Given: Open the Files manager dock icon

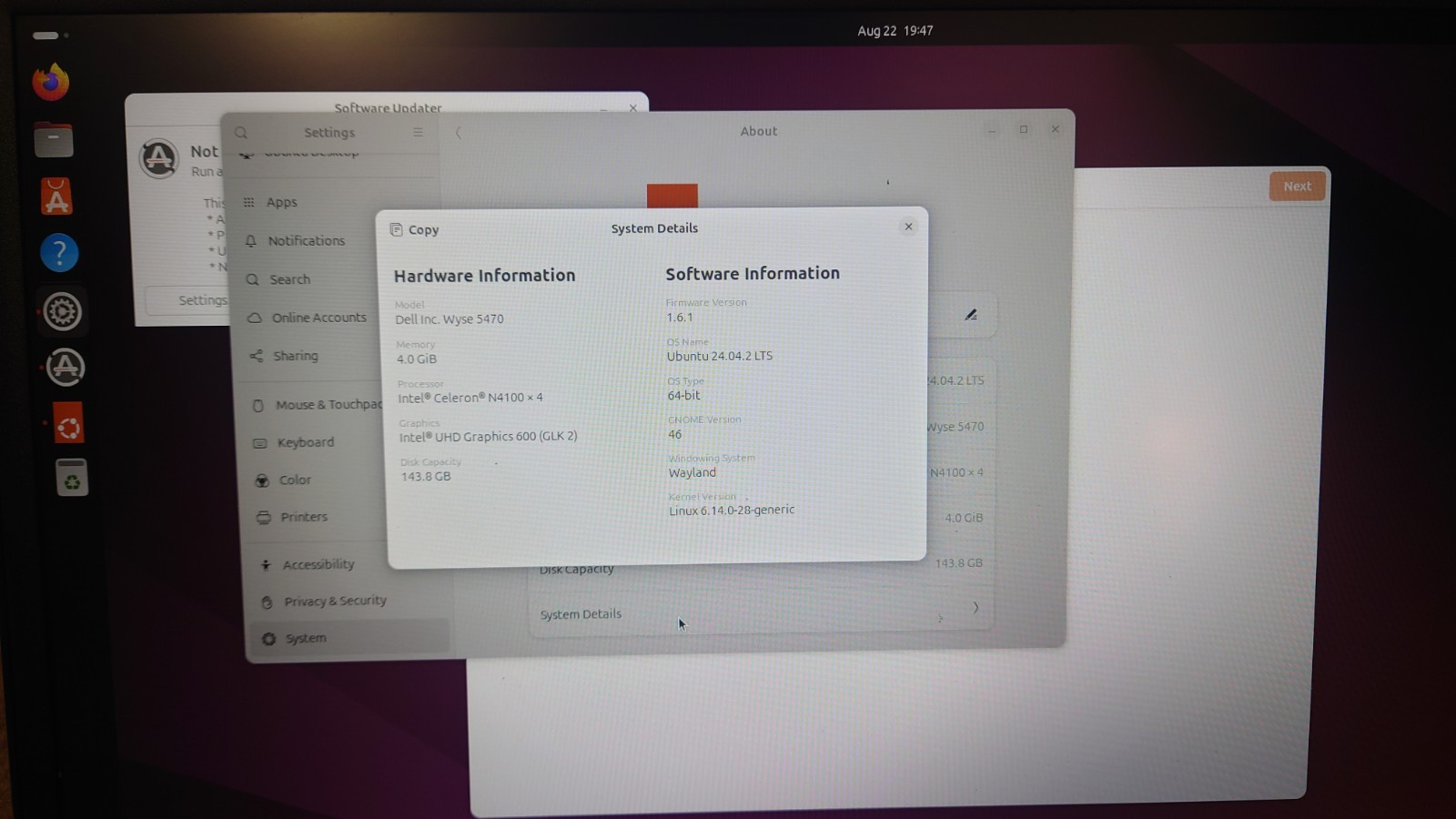Looking at the screenshot, I should coord(54,140).
